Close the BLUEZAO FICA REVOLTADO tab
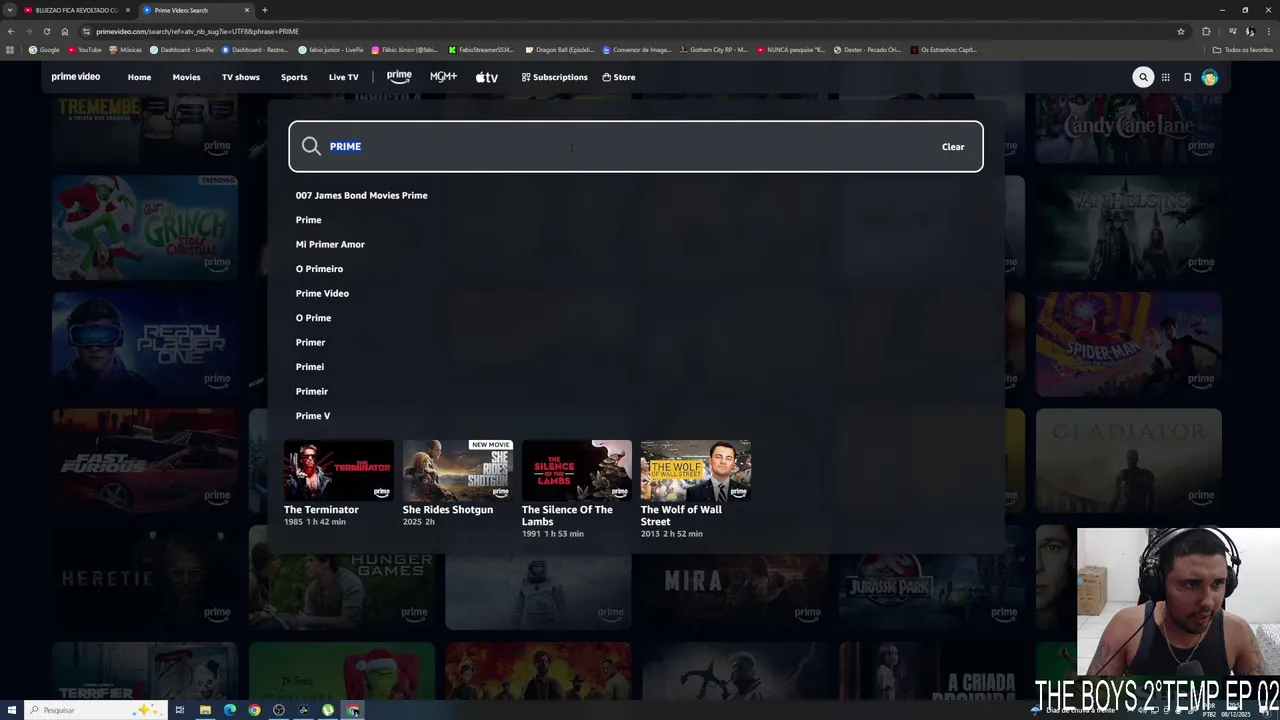Viewport: 1280px width, 720px height. pos(128,10)
